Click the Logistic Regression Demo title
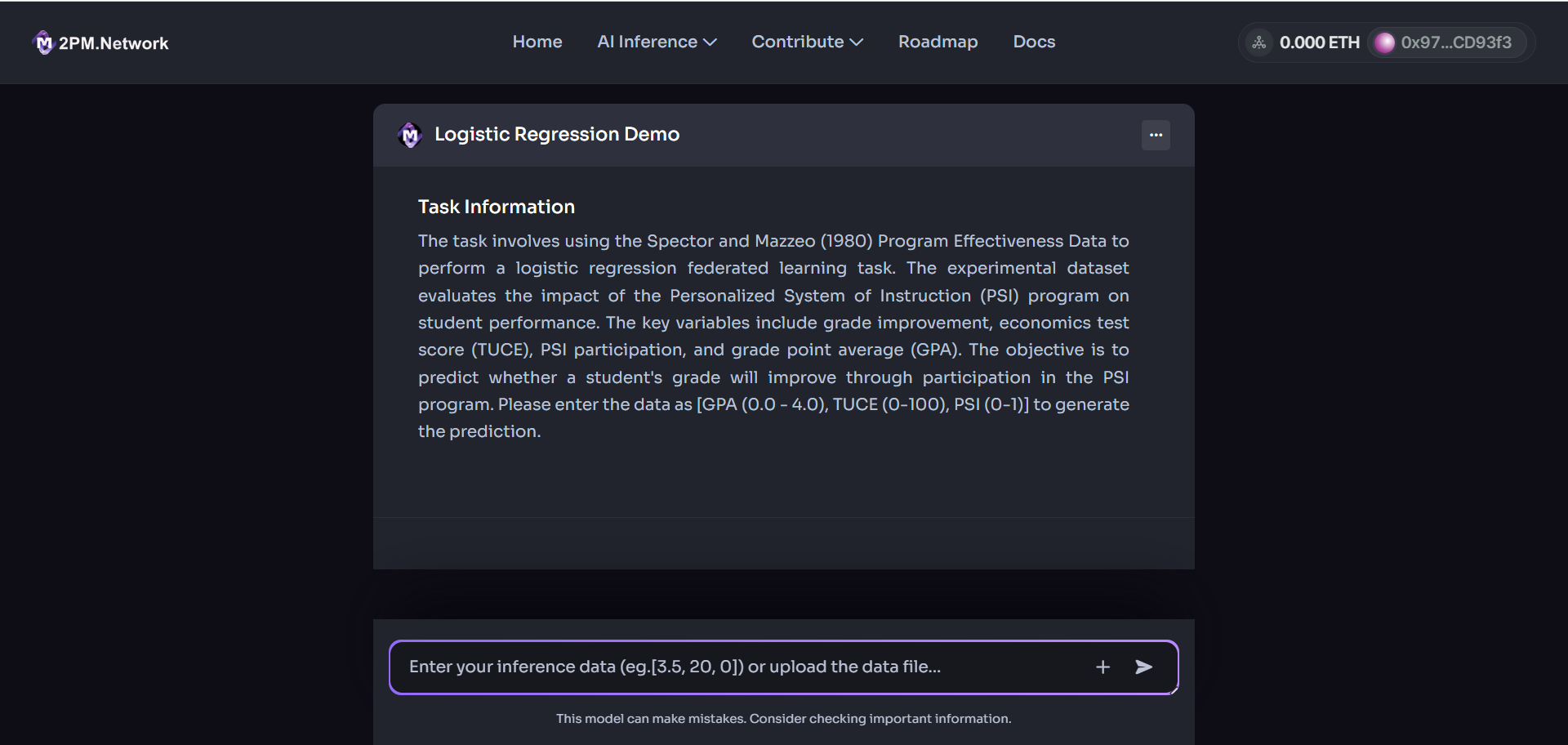 [557, 135]
